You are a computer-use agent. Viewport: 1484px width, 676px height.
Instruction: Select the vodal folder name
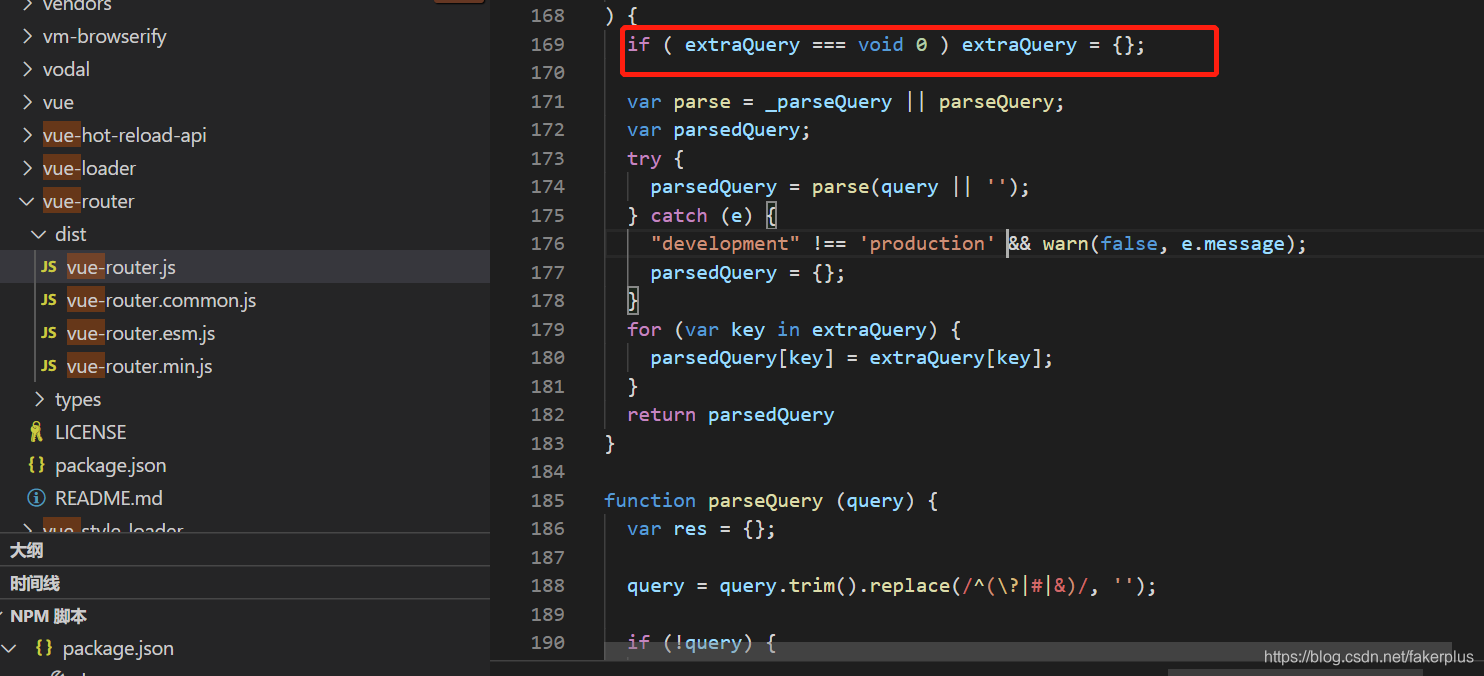click(66, 70)
